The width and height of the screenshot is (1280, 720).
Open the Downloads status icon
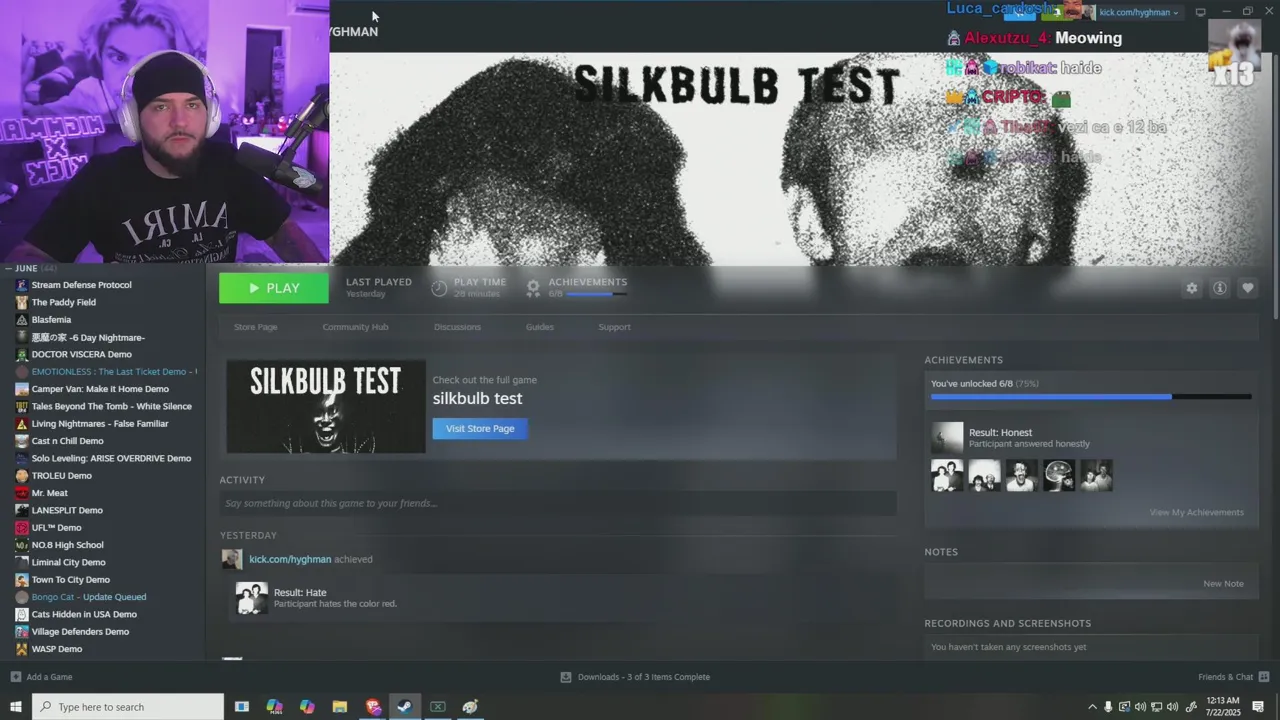(x=565, y=677)
